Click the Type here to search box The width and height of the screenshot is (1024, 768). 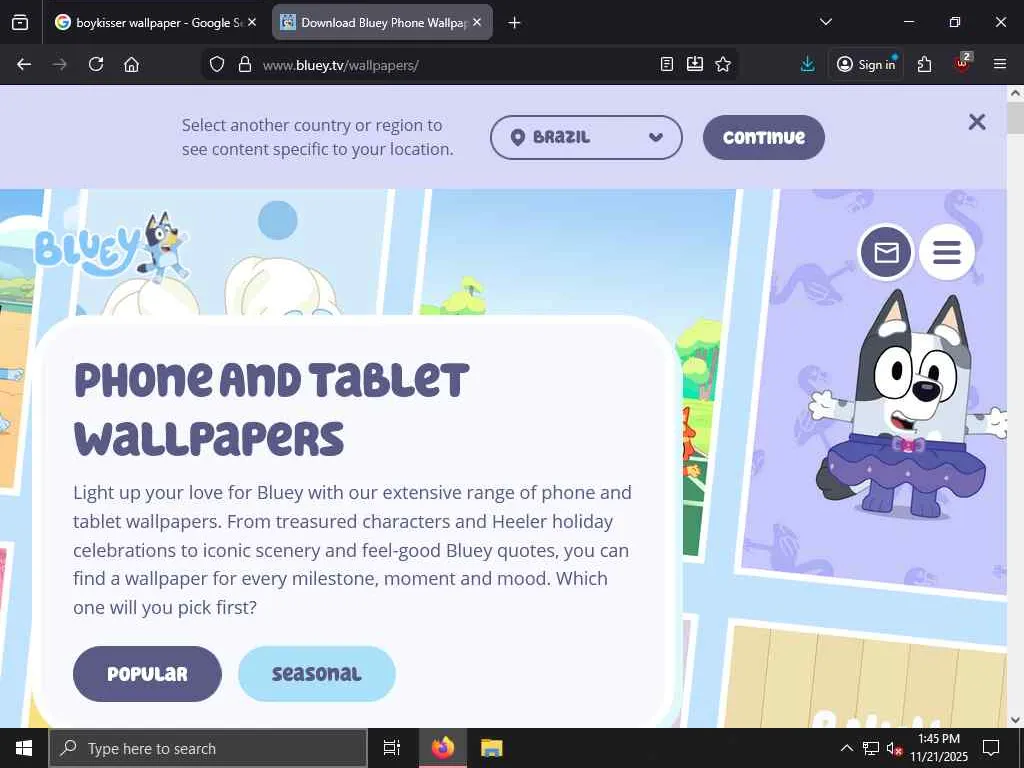(x=208, y=748)
